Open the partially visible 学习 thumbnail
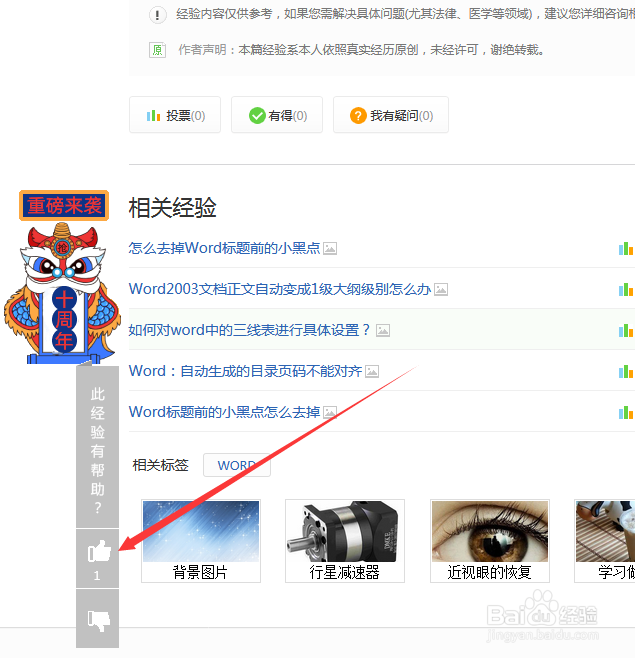Screen dimensions: 635x658 click(604, 541)
